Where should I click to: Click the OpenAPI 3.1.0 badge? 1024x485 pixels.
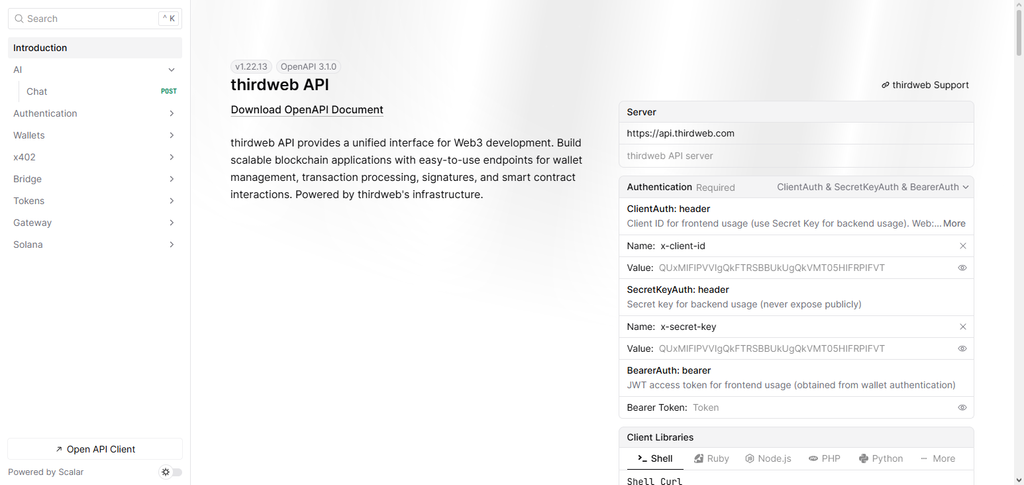pos(308,67)
